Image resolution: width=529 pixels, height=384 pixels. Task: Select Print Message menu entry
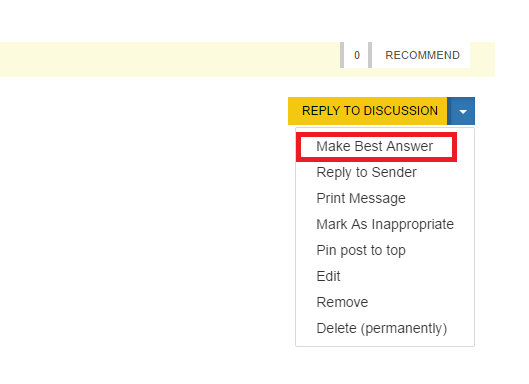coord(361,198)
